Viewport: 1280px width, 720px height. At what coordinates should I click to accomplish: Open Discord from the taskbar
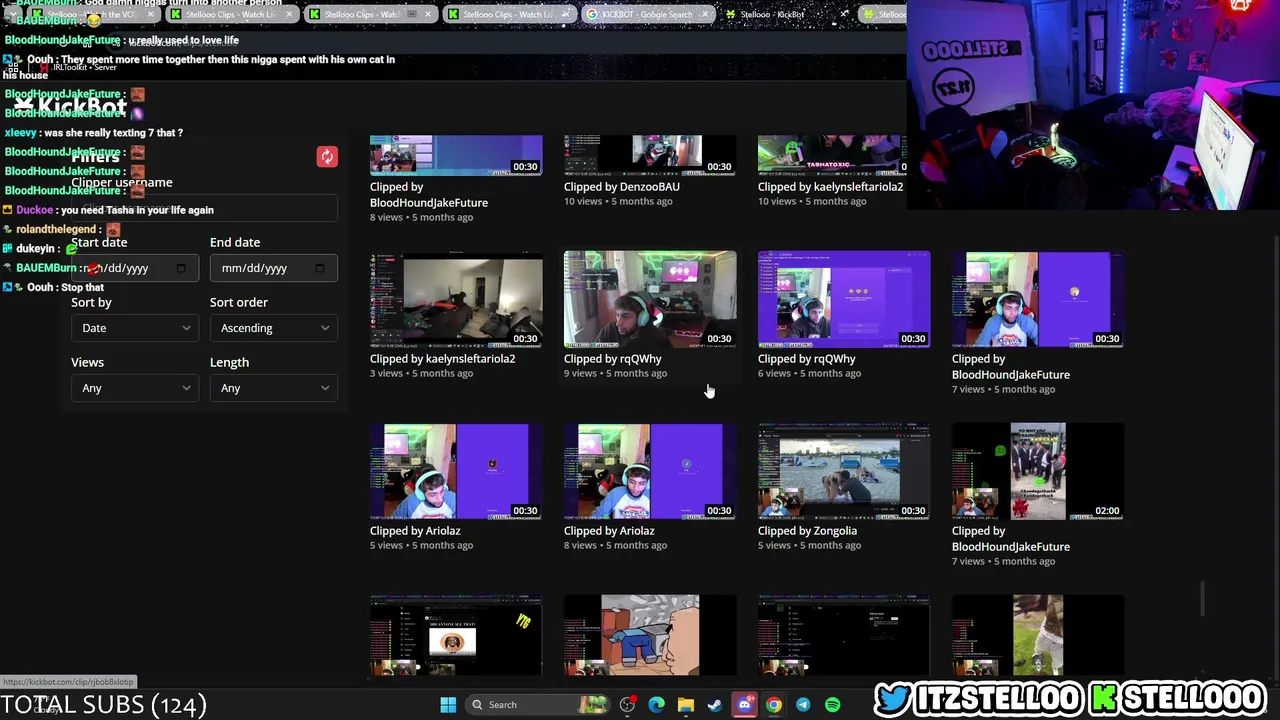point(744,705)
